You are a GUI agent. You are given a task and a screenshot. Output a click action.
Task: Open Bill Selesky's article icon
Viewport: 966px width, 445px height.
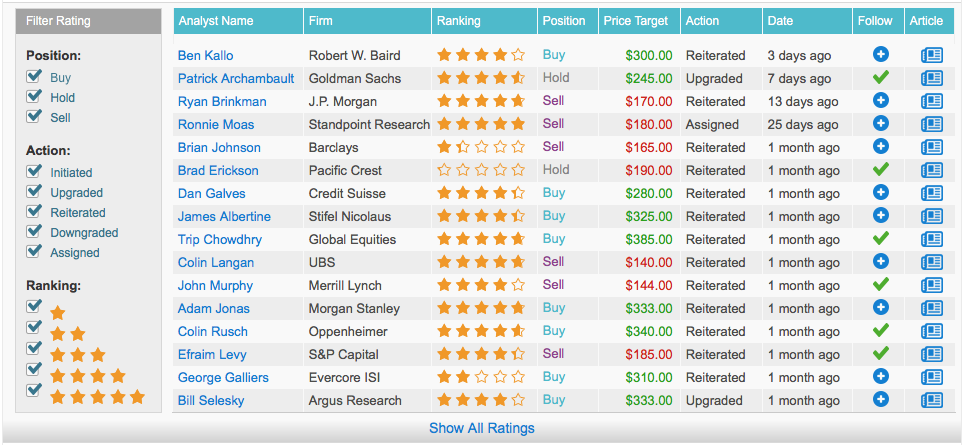(932, 401)
